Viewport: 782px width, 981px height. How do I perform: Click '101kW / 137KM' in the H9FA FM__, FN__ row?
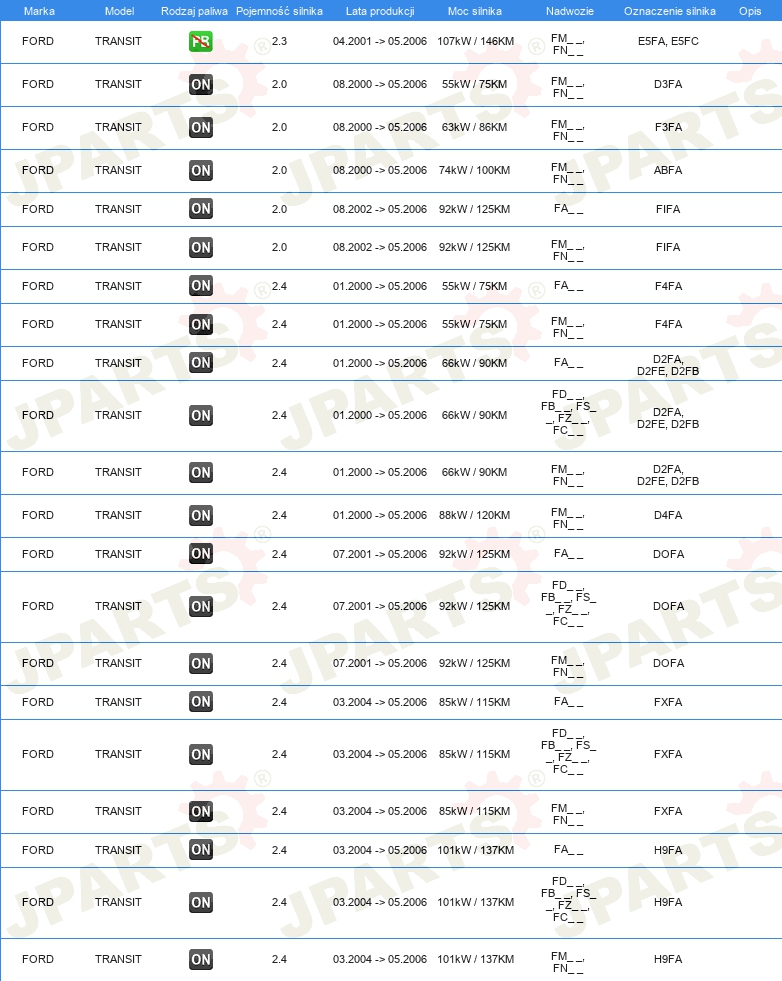click(x=475, y=959)
